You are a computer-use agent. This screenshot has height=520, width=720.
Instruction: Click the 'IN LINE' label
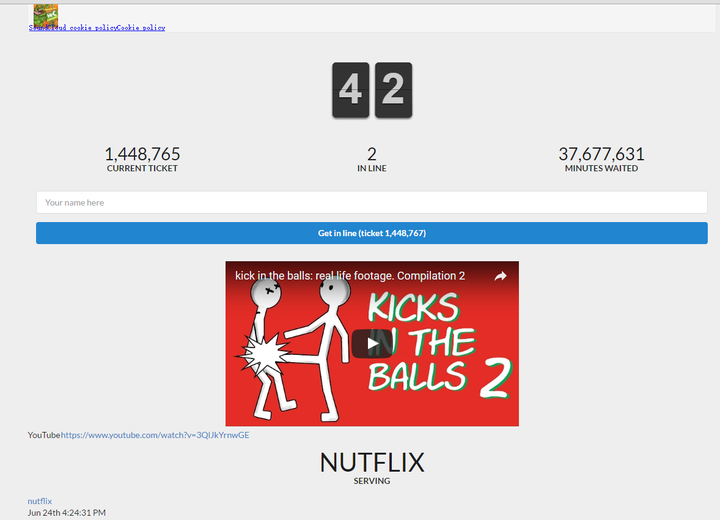[x=372, y=169]
